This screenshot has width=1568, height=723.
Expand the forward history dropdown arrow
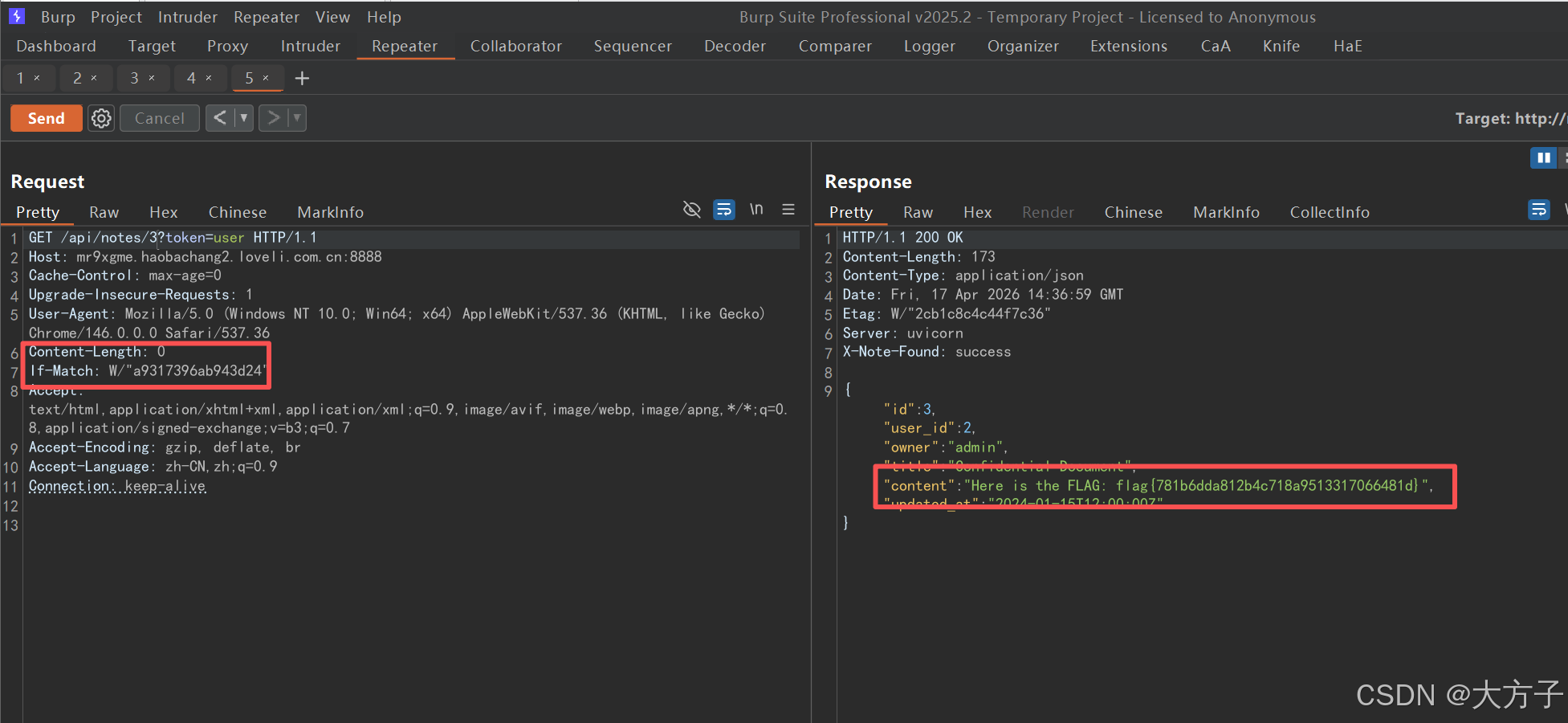pyautogui.click(x=297, y=118)
